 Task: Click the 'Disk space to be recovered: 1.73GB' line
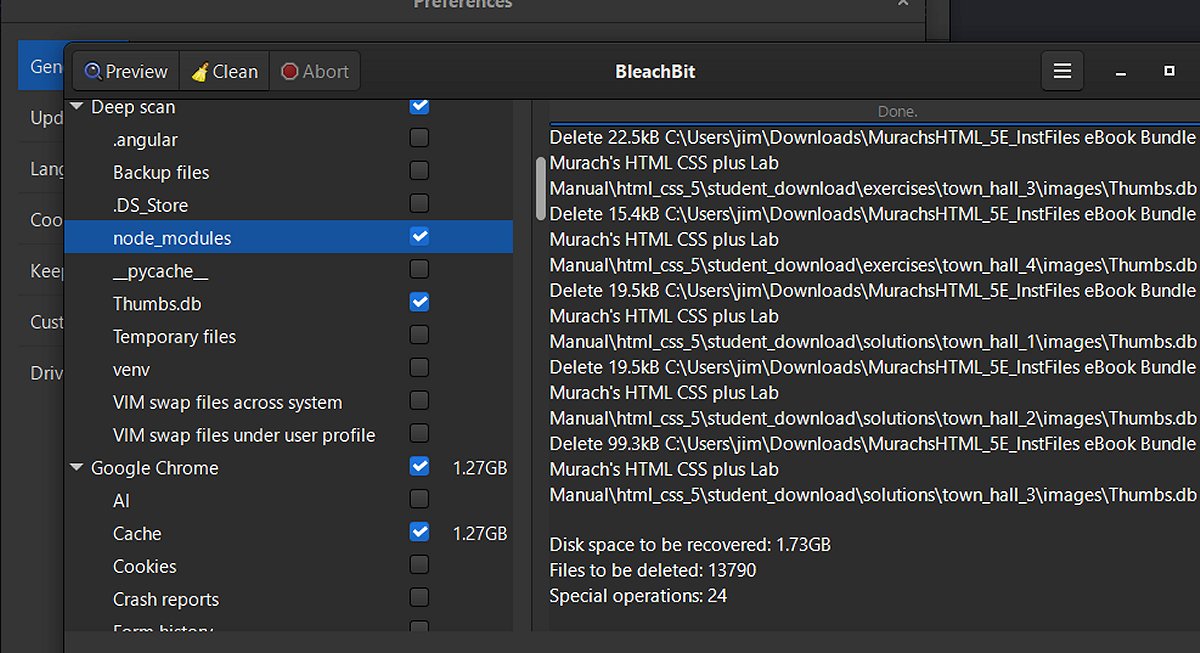(690, 545)
